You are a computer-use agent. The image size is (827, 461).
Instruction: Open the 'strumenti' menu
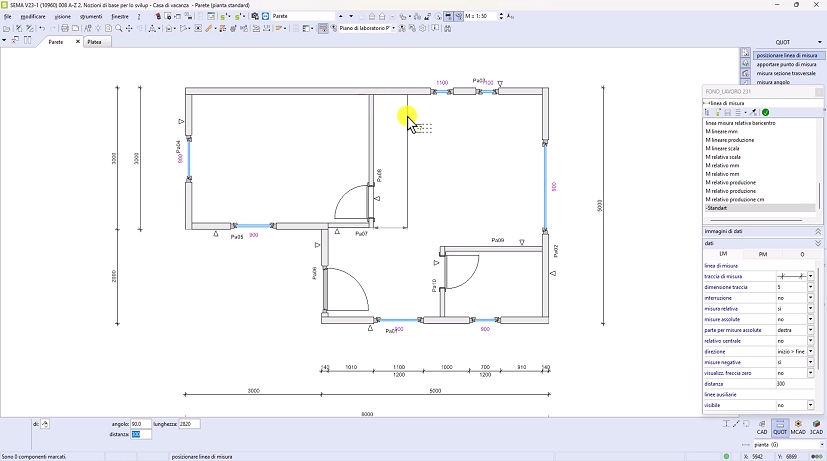[91, 17]
